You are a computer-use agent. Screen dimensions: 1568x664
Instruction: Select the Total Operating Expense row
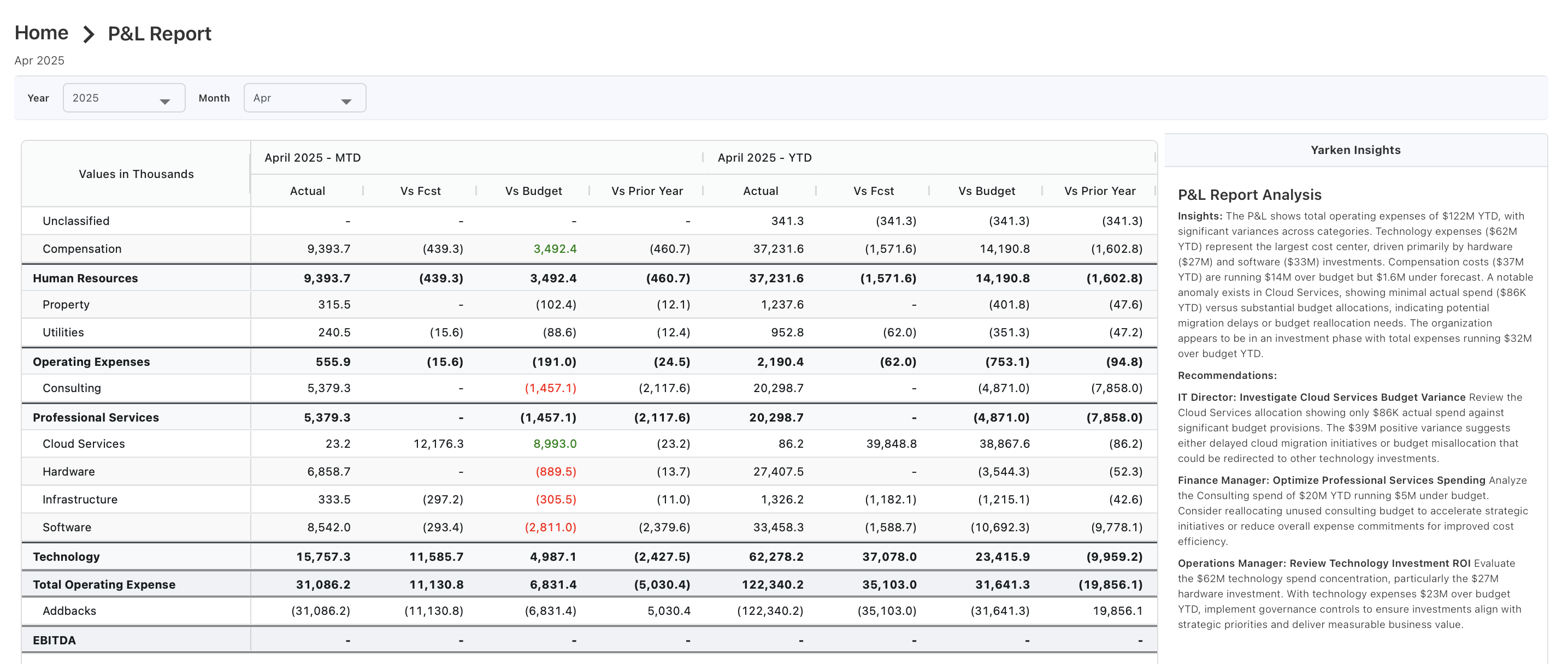click(x=104, y=584)
